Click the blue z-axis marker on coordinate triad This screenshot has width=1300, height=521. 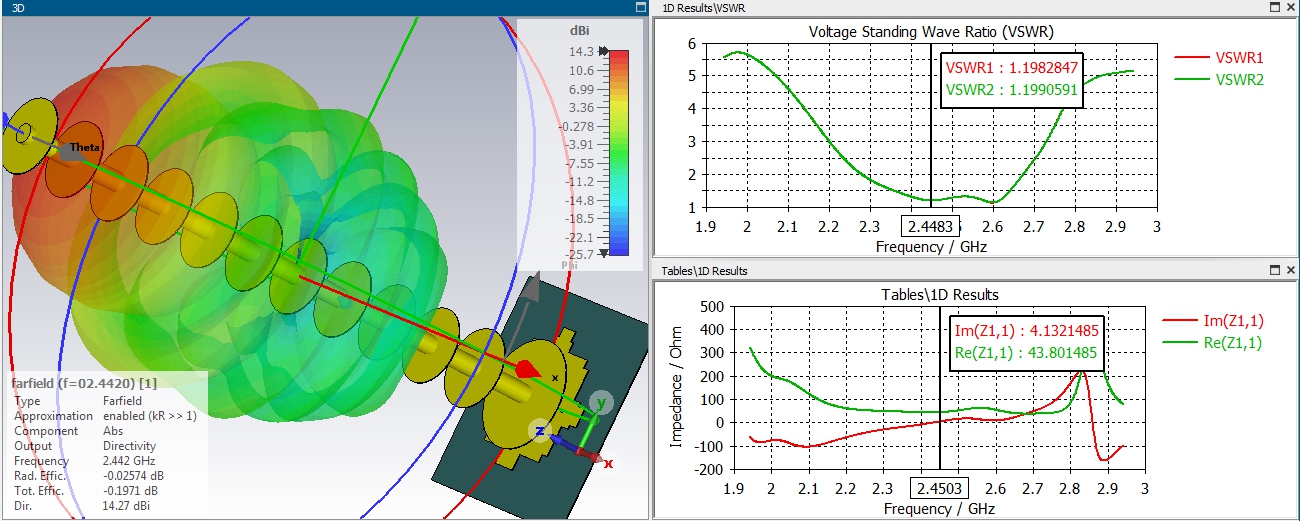point(539,431)
